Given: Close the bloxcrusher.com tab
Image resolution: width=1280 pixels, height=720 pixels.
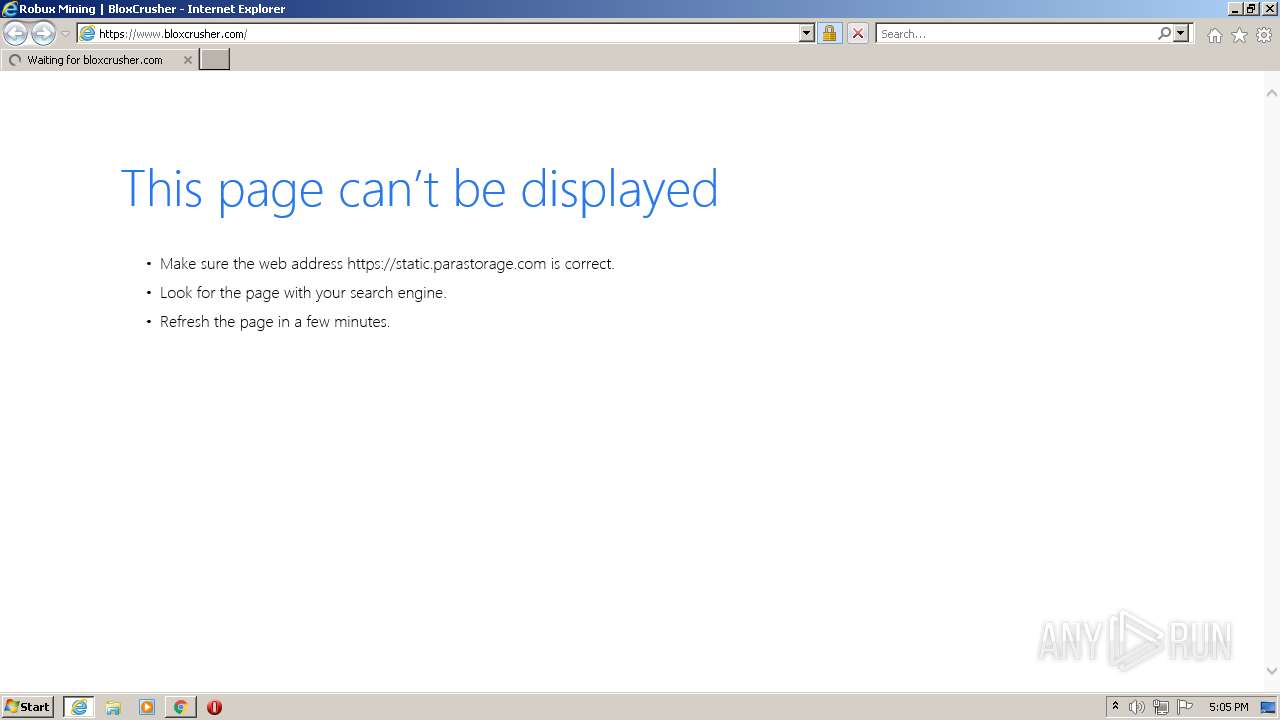Looking at the screenshot, I should tap(187, 60).
